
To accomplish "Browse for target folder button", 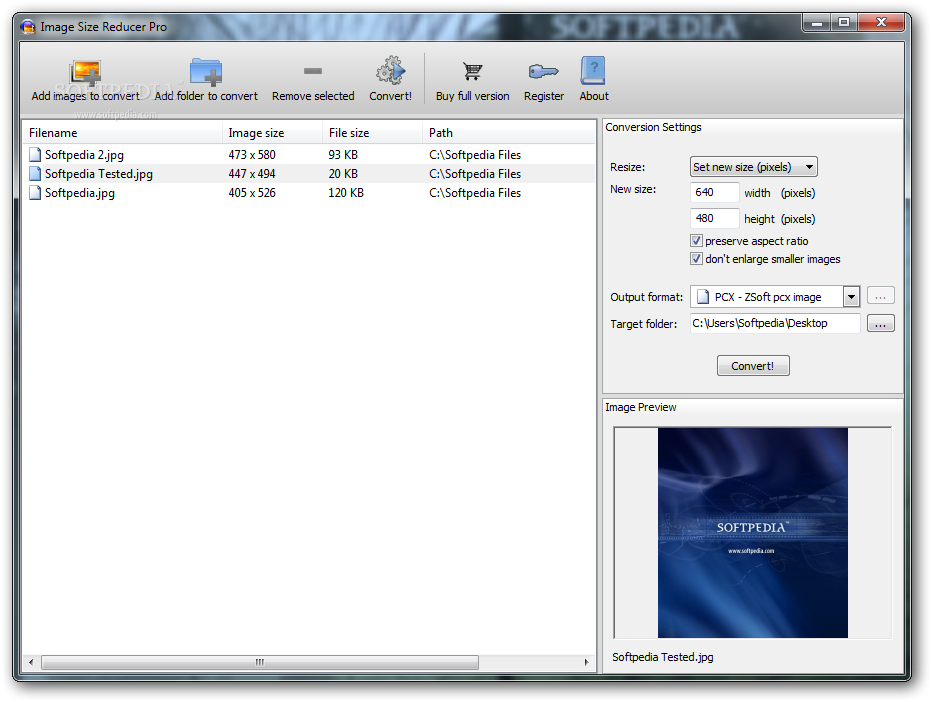I will [x=881, y=323].
